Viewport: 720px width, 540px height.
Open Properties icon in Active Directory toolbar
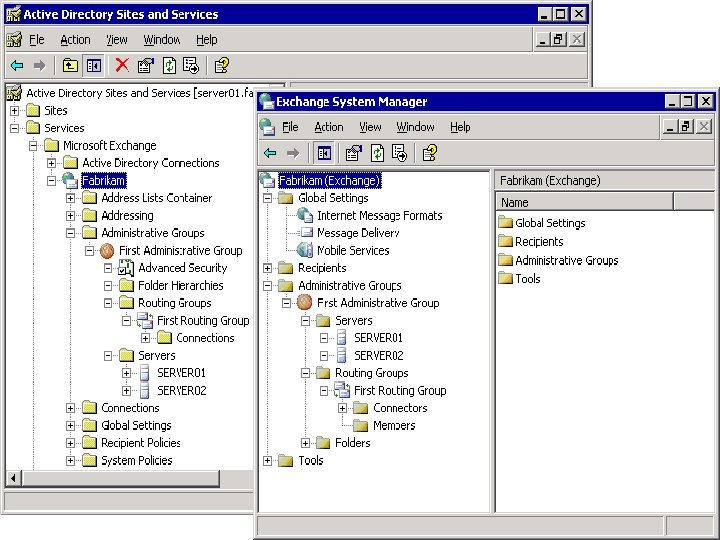click(x=146, y=66)
